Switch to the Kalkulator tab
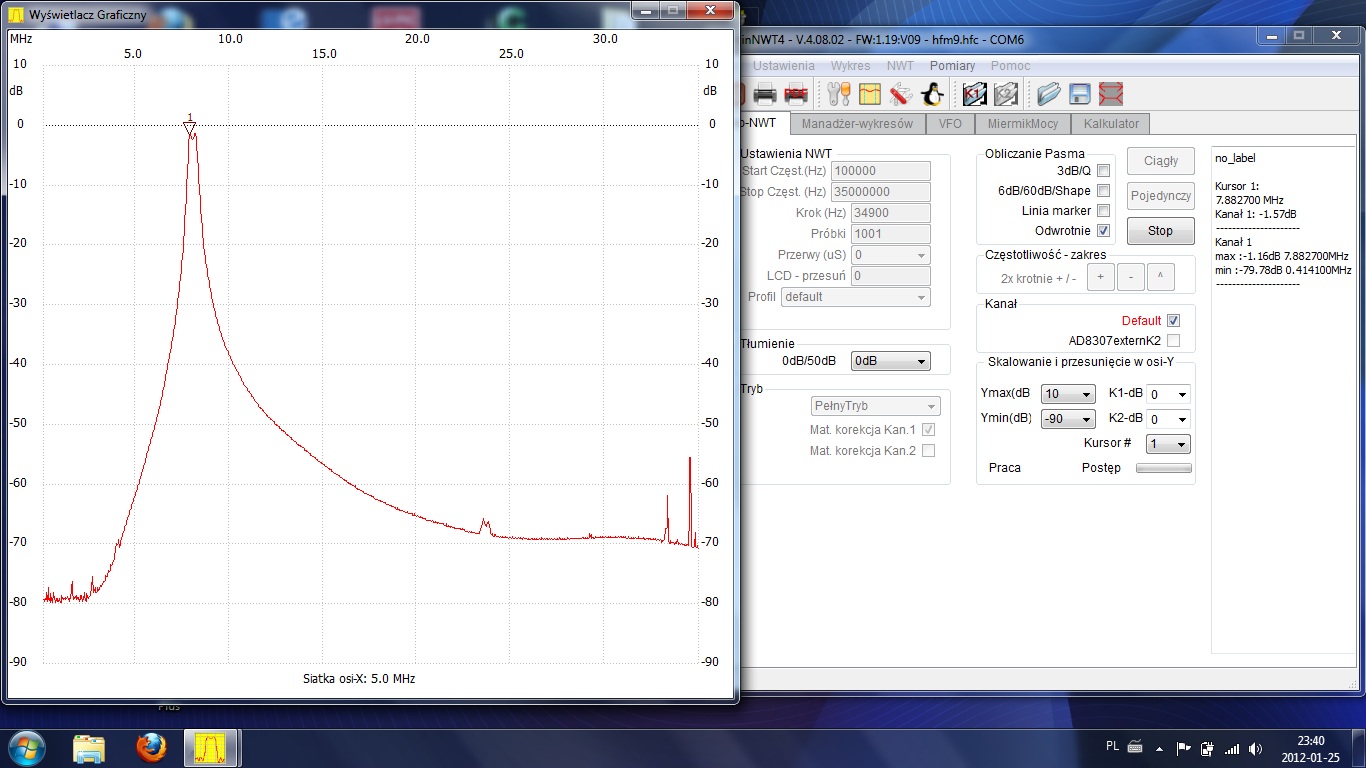Viewport: 1366px width, 768px height. pyautogui.click(x=1111, y=124)
